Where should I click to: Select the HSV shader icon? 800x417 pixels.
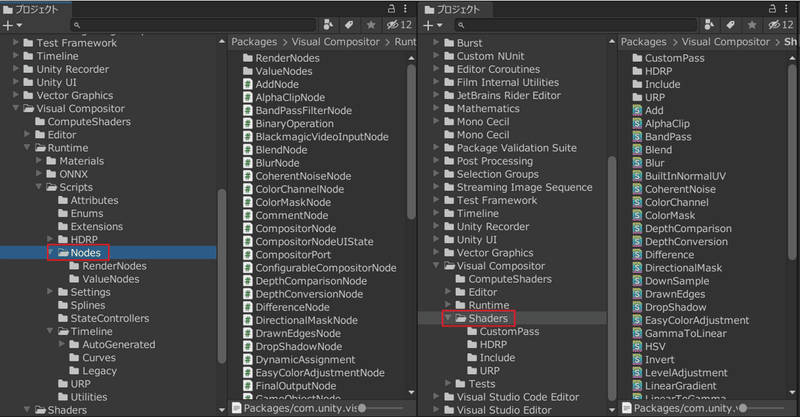pyautogui.click(x=637, y=347)
